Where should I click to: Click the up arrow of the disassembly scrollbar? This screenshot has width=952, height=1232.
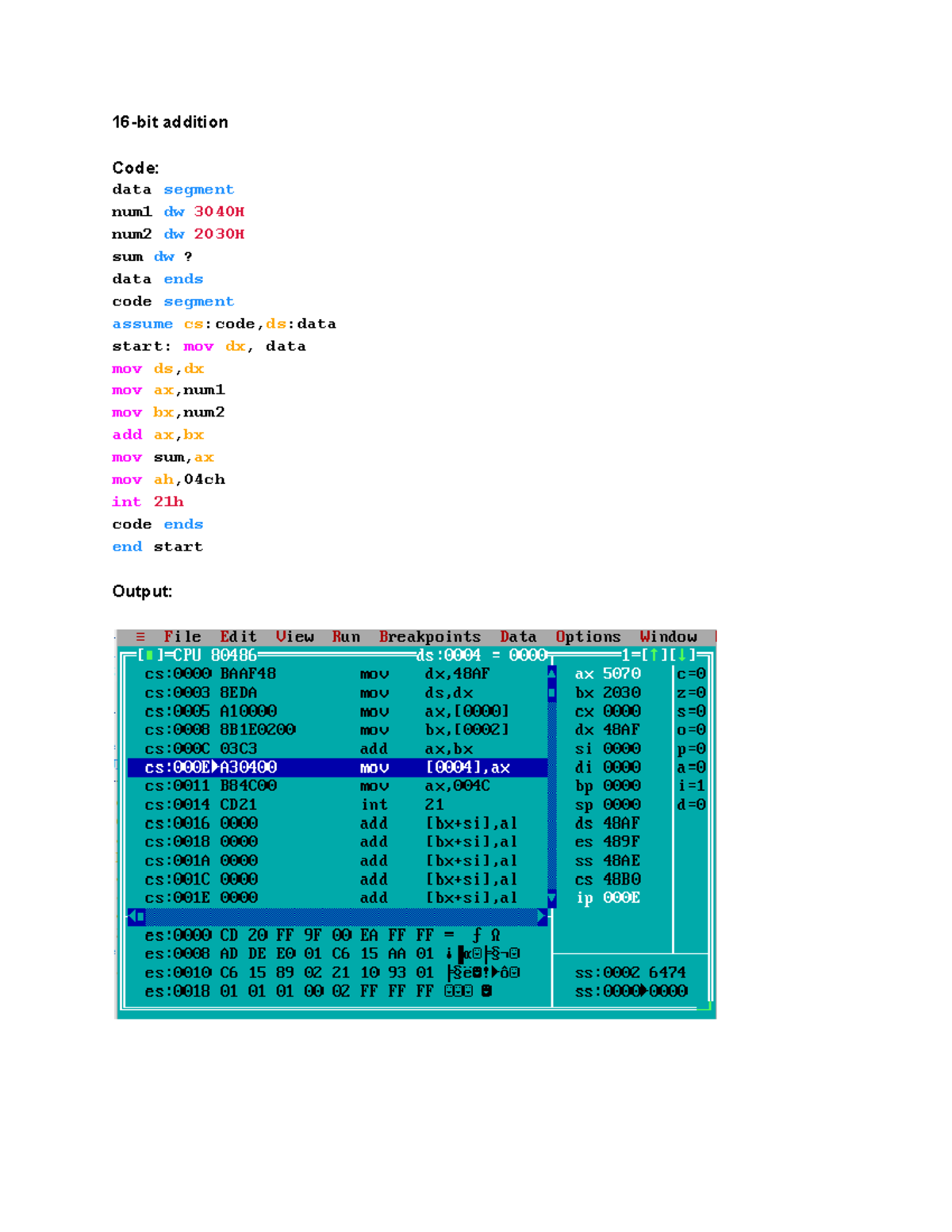click(552, 674)
